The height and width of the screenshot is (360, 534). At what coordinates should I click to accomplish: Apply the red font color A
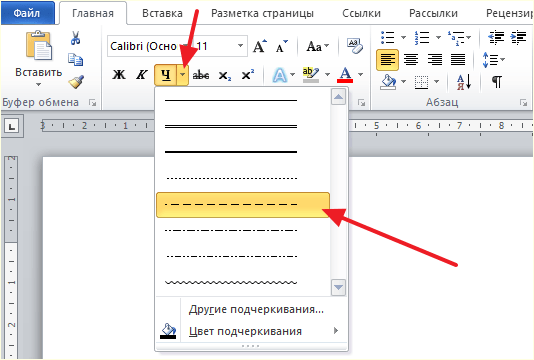coord(345,74)
